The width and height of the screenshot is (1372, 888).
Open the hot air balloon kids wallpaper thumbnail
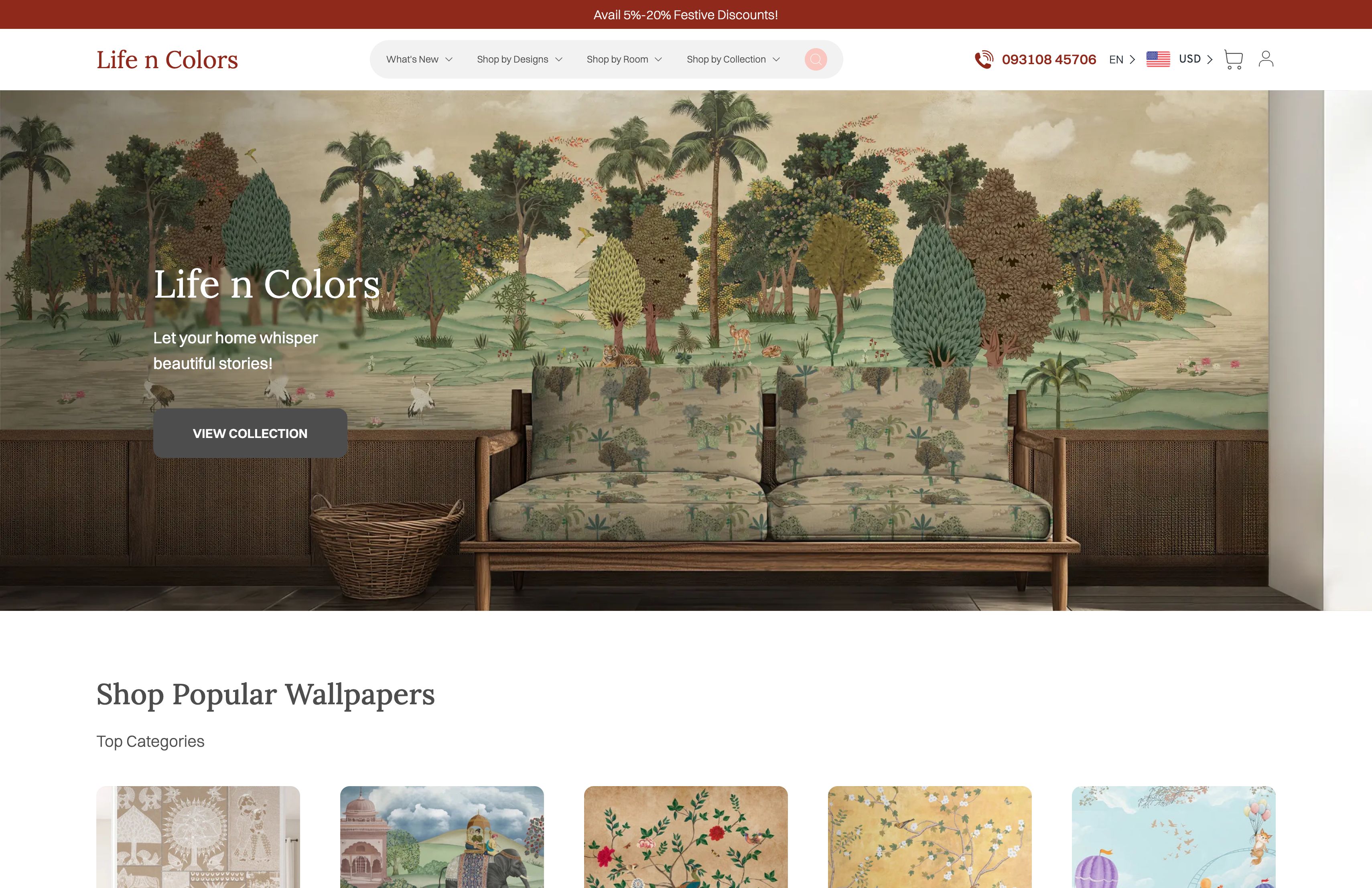[1174, 837]
